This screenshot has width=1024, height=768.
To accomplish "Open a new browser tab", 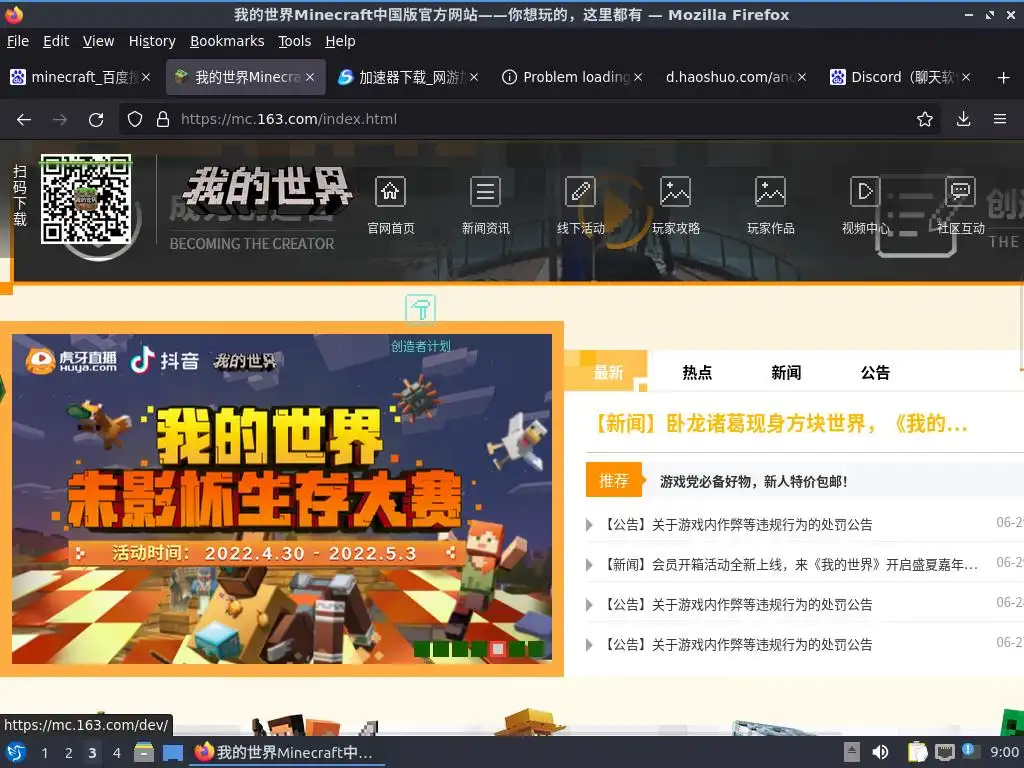I will tap(1004, 78).
